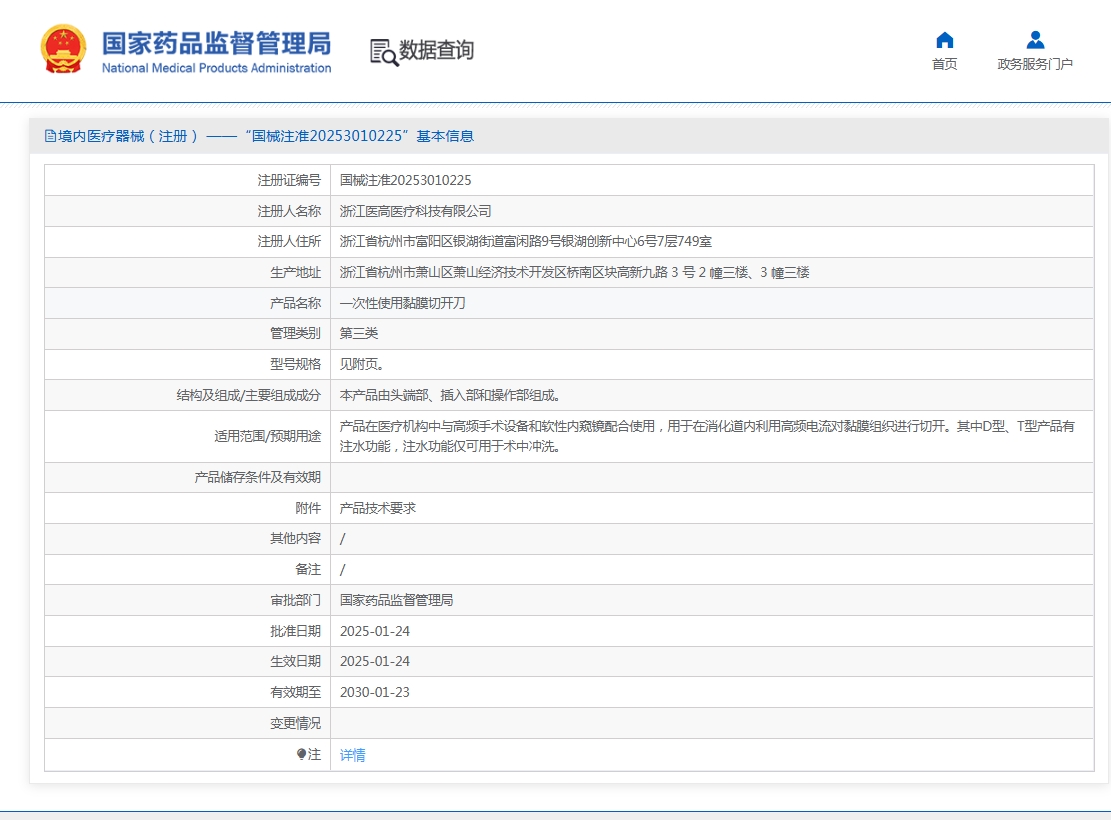This screenshot has width=1111, height=820.
Task: Open the 数据查询 search icon
Action: 383,52
